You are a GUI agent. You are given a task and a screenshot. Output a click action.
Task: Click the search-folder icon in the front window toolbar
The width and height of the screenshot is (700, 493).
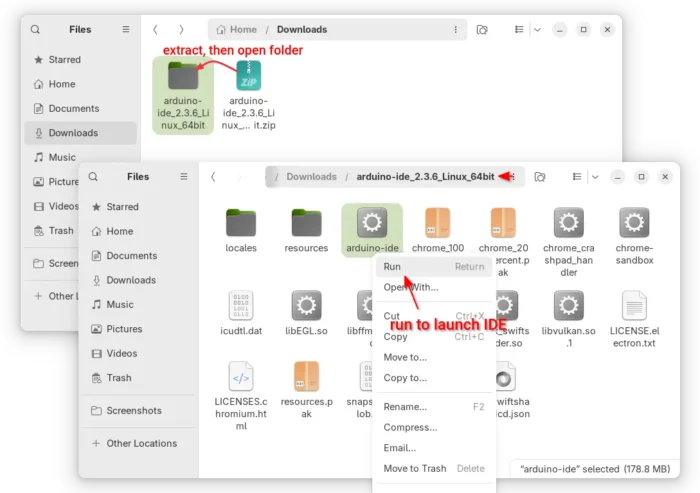click(x=540, y=177)
